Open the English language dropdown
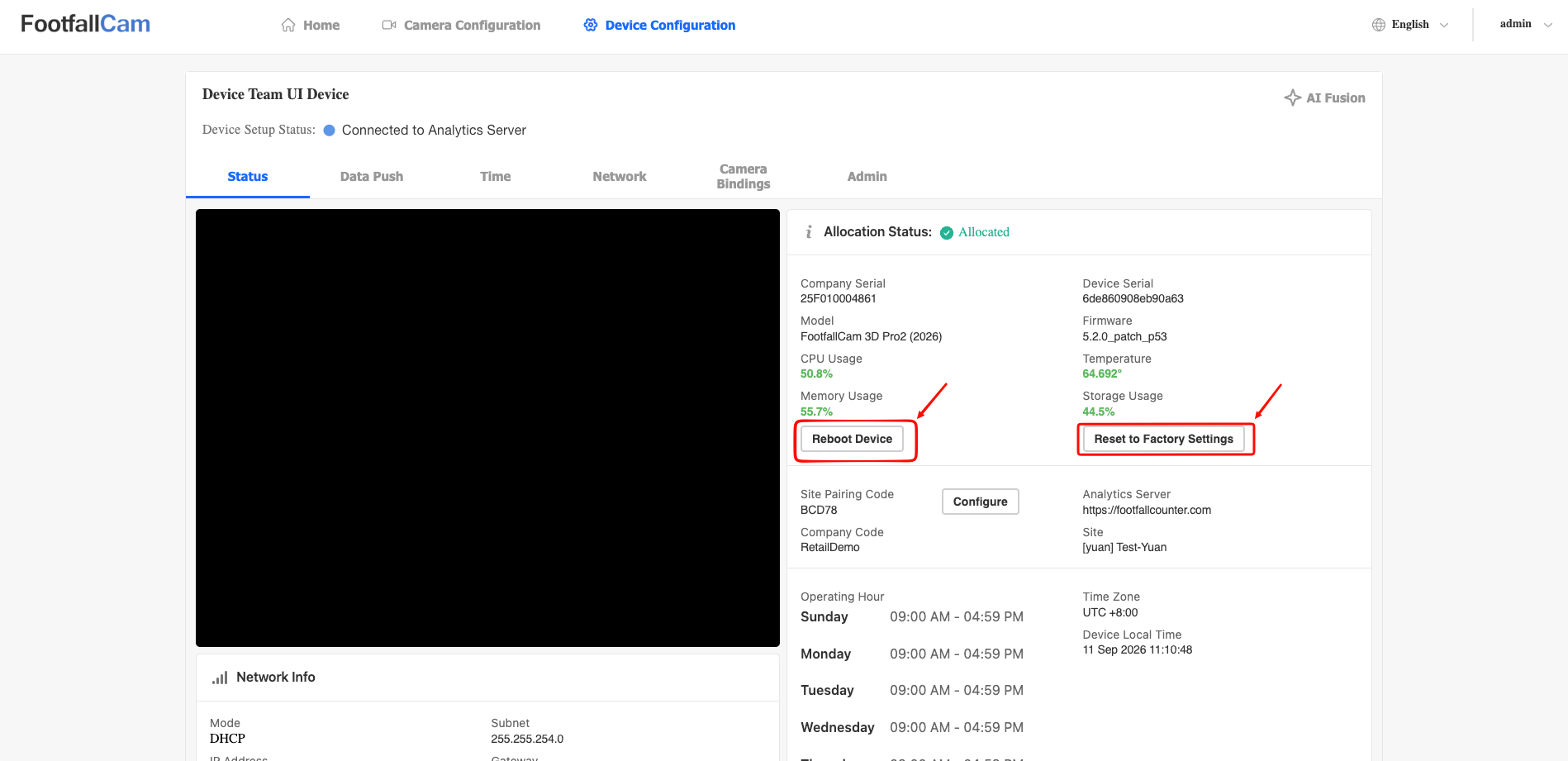1568x761 pixels. (x=1410, y=25)
